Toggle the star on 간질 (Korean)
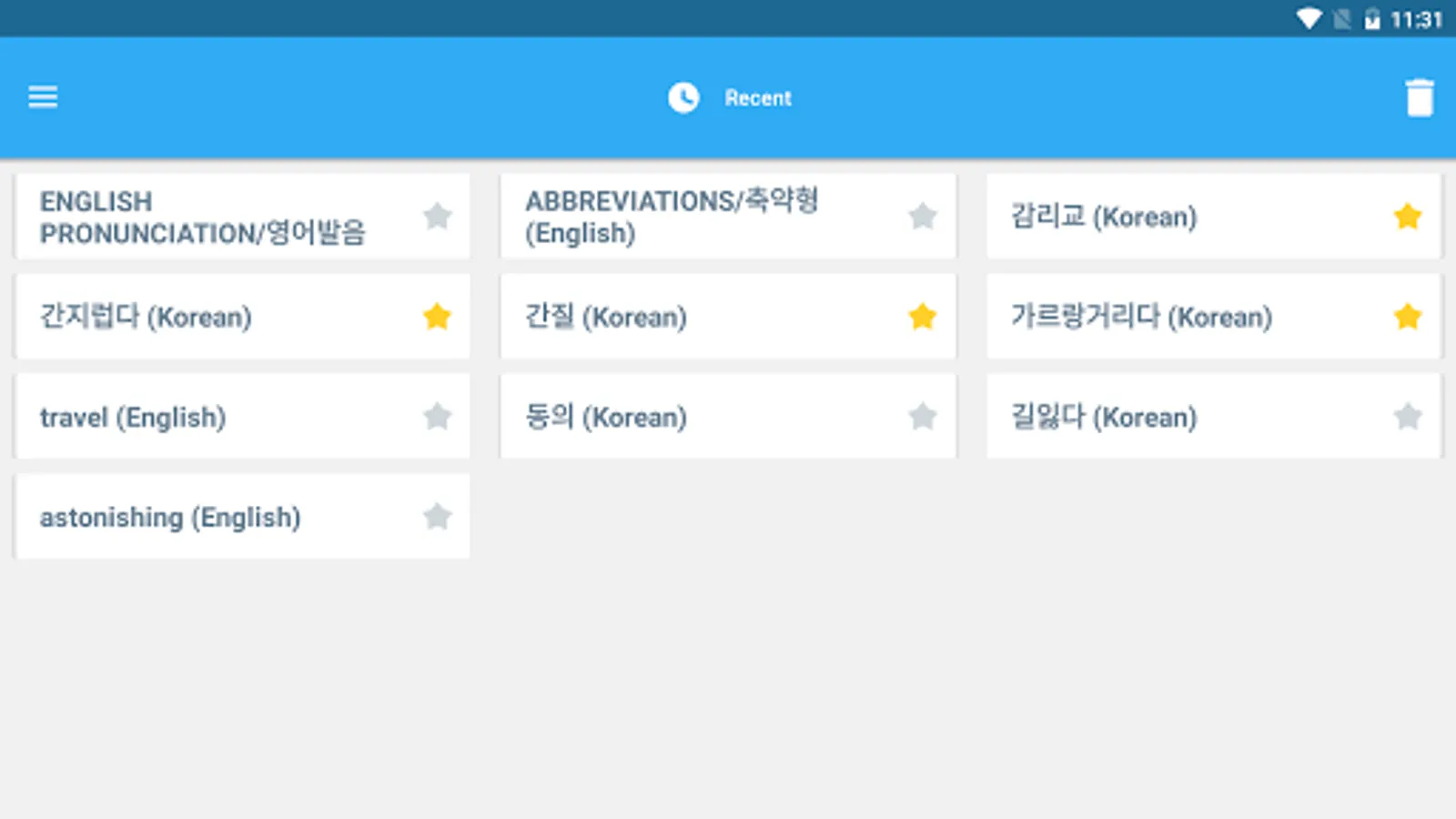The image size is (1456, 819). (923, 317)
